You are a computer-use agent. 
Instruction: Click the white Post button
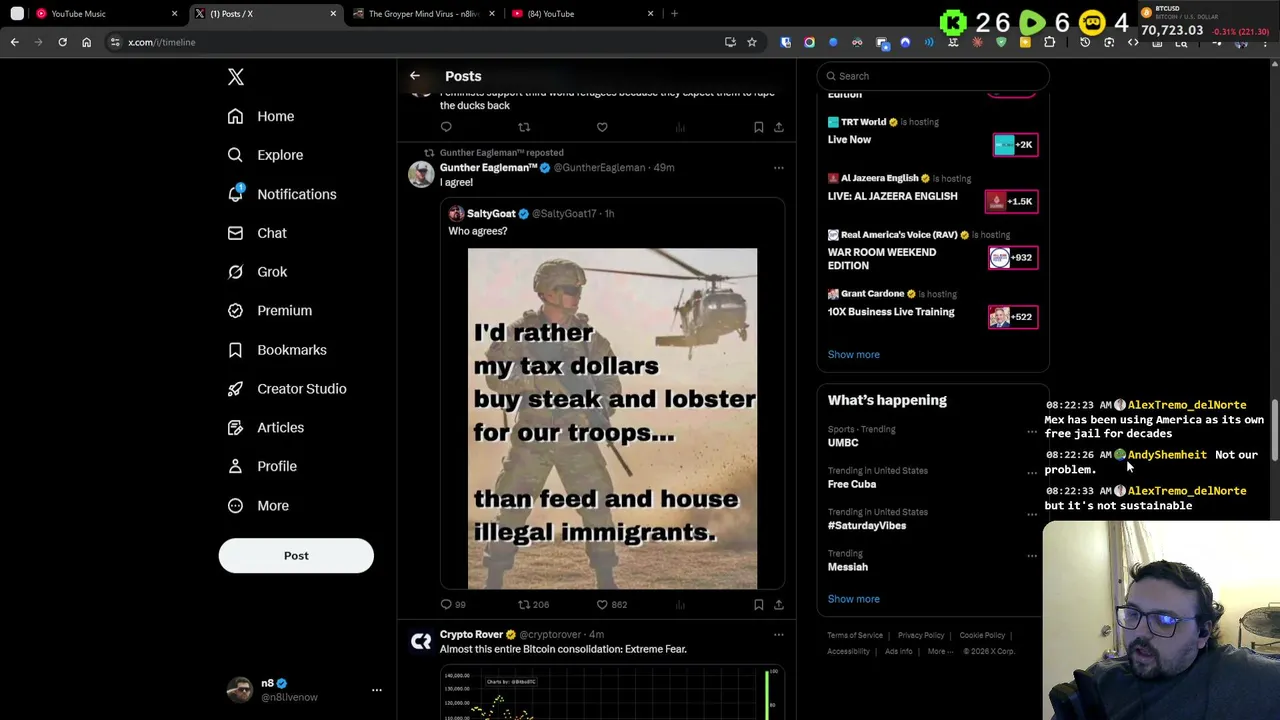[296, 556]
